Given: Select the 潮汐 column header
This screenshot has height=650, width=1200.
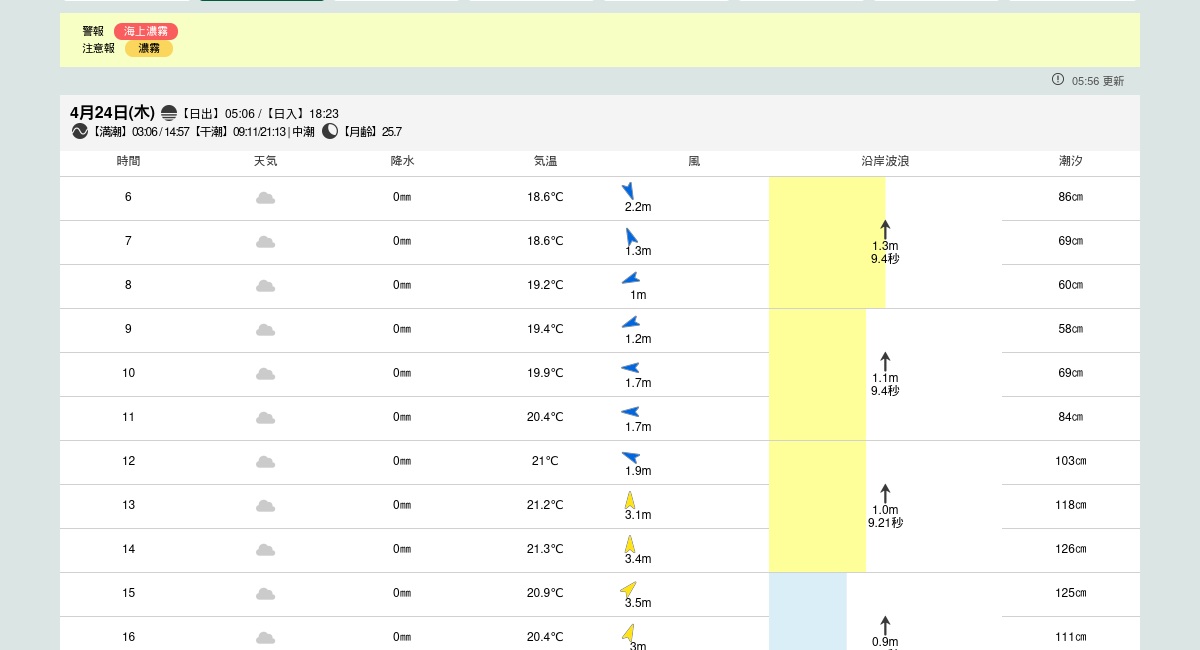Looking at the screenshot, I should pos(1071,161).
